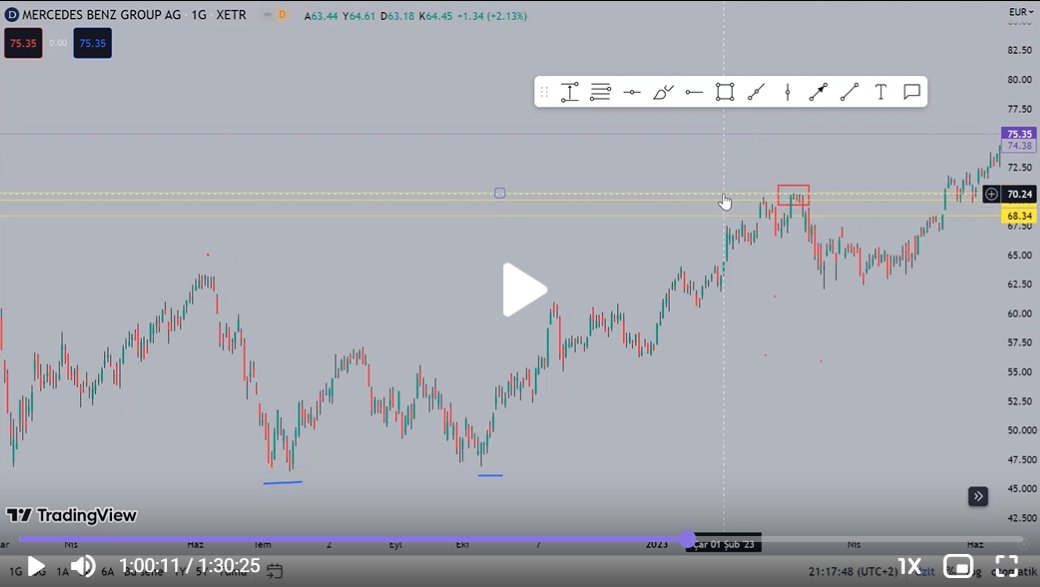Image resolution: width=1040 pixels, height=587 pixels.
Task: Select the arrow line tool
Action: click(x=818, y=92)
